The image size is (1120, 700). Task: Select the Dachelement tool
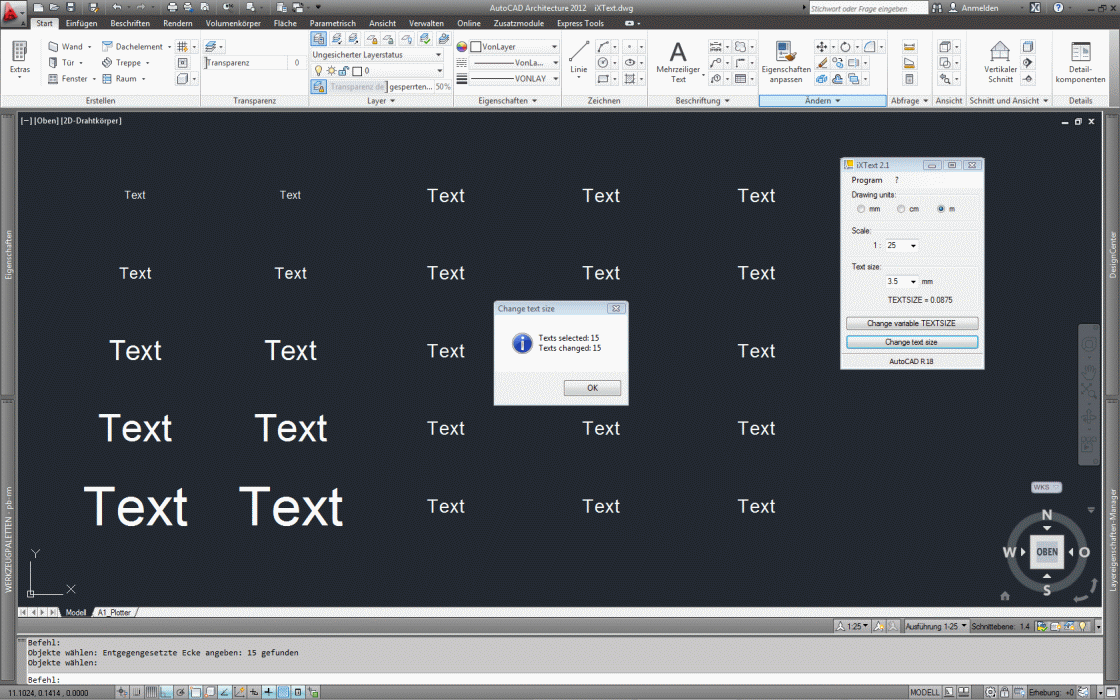(133, 46)
